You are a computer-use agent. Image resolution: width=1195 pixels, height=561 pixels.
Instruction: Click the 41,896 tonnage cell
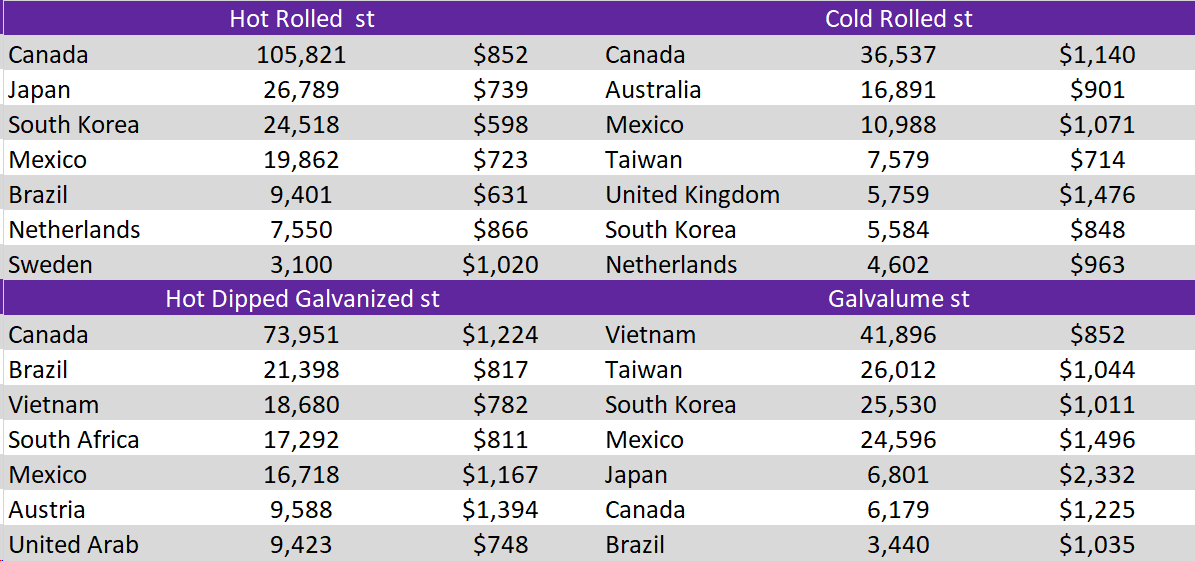coord(898,335)
